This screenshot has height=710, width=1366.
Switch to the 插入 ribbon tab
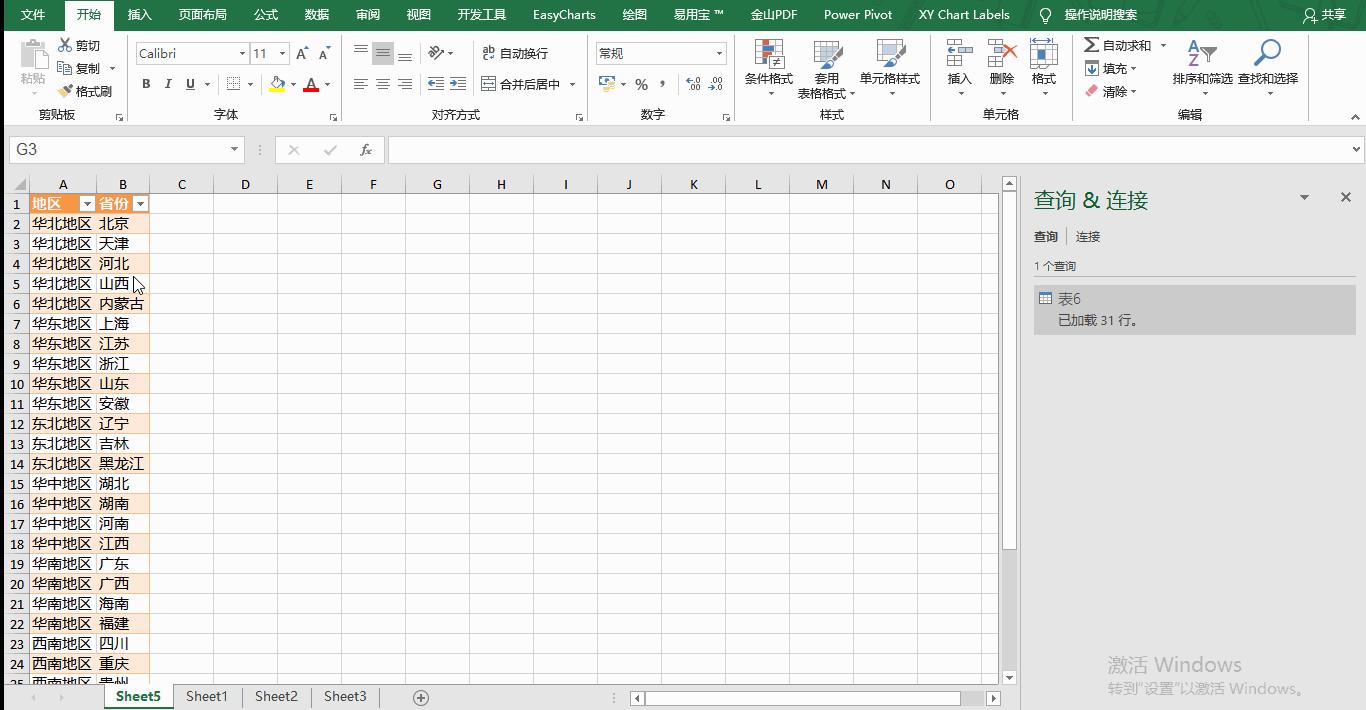(x=139, y=14)
